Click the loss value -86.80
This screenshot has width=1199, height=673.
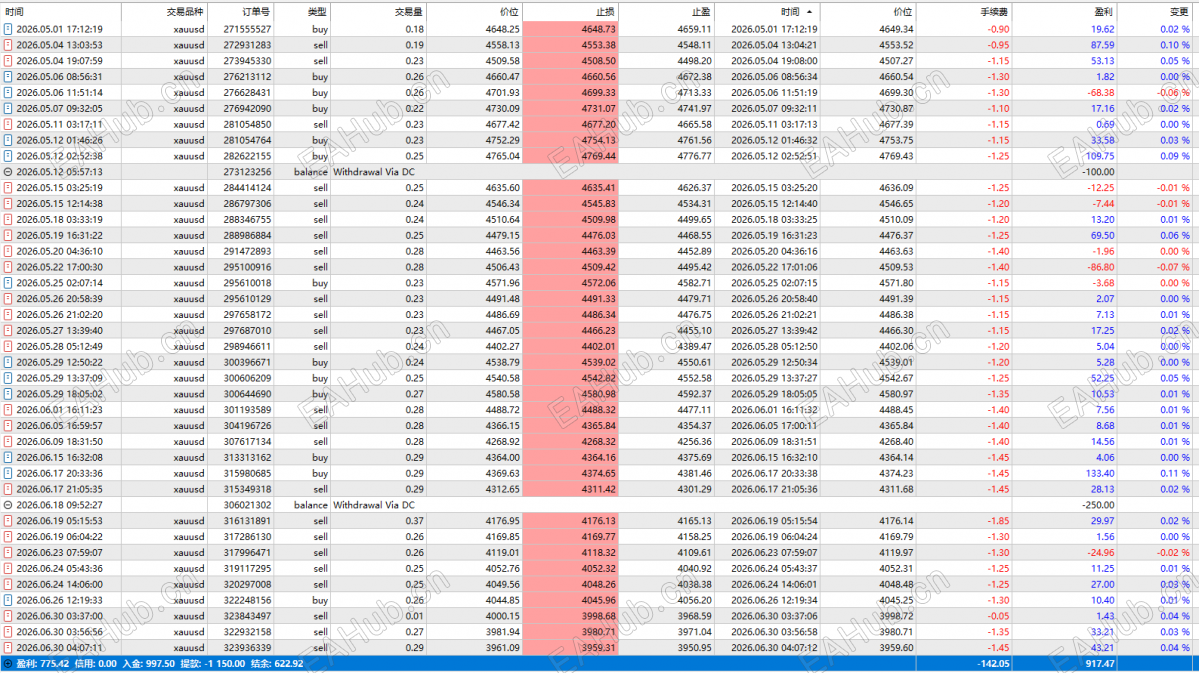1100,267
